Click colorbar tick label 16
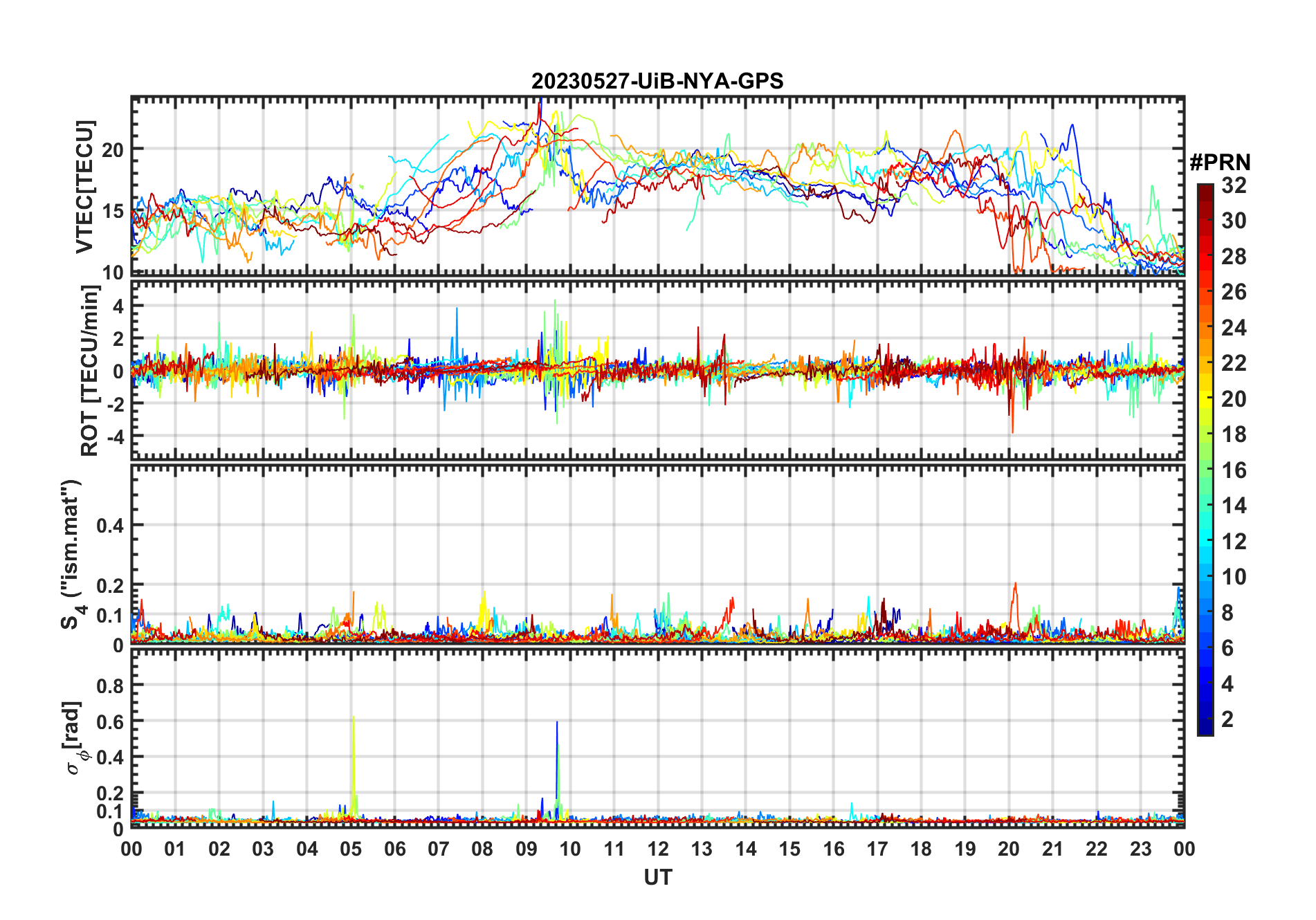This screenshot has width=1316, height=920. coord(1234,470)
